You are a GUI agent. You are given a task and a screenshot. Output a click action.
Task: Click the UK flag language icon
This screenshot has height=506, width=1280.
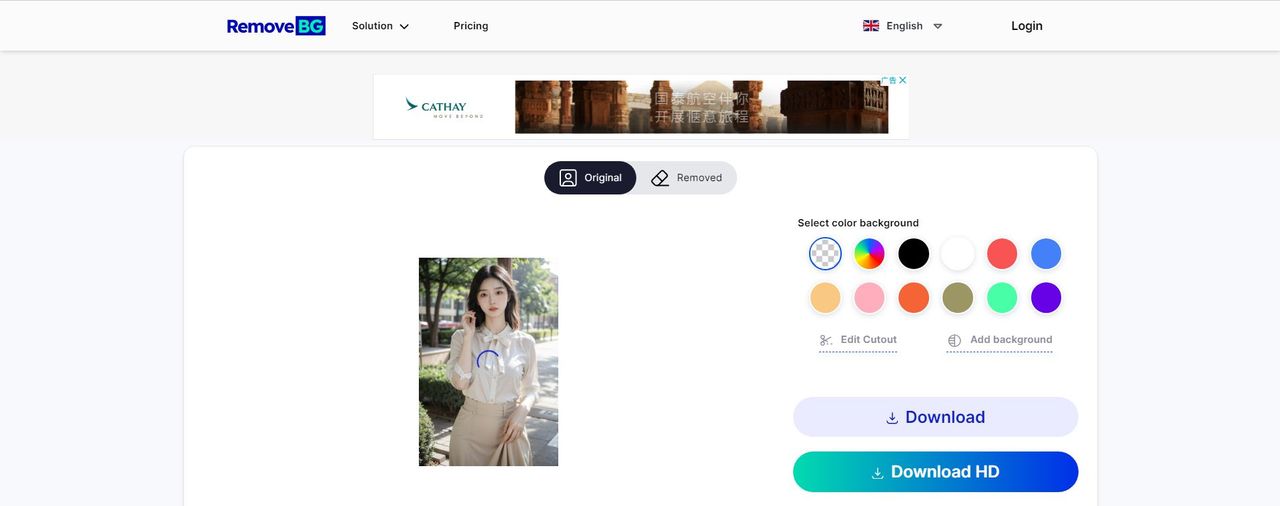(871, 26)
